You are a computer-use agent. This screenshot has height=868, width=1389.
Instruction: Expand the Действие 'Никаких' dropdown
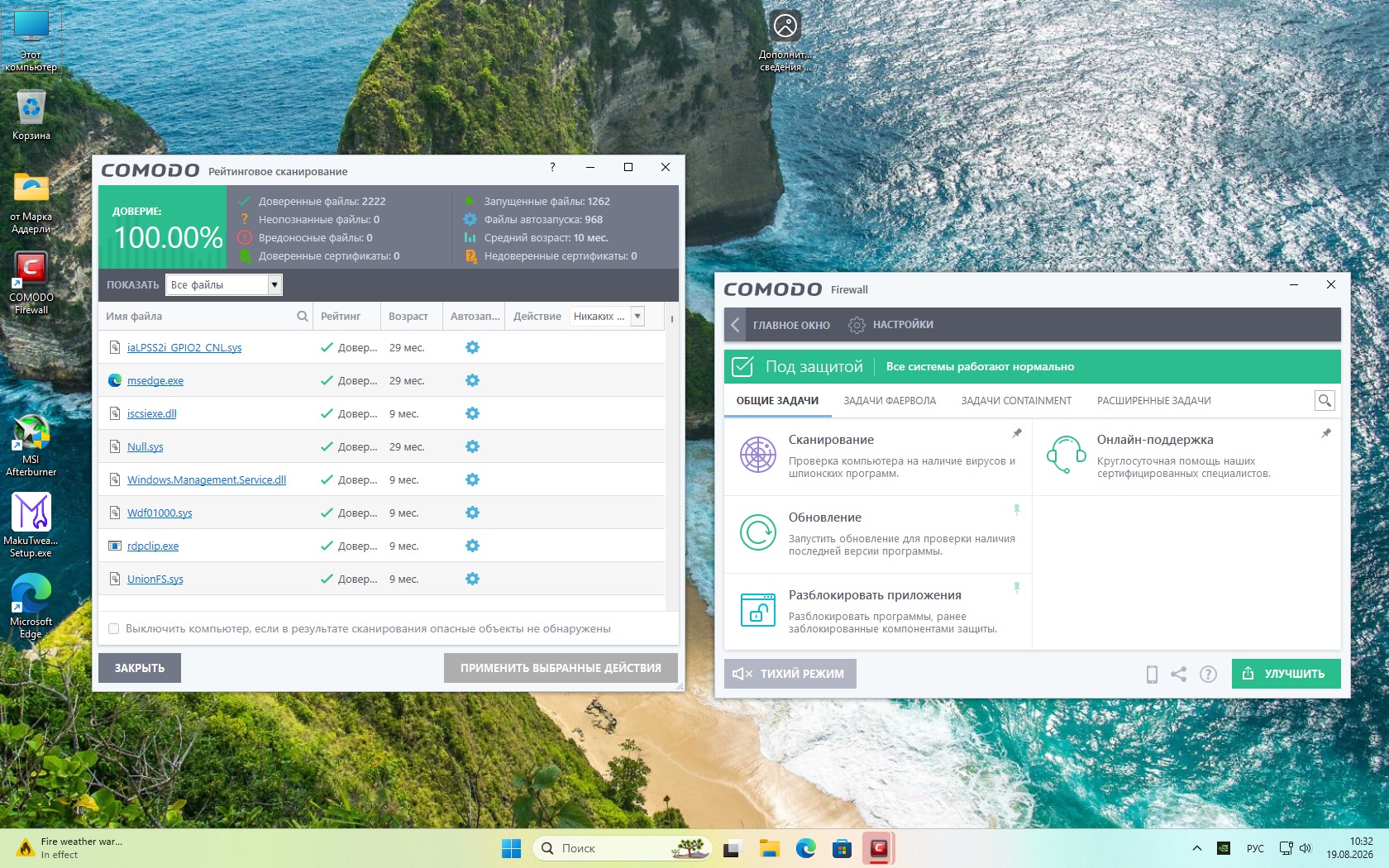pos(607,316)
